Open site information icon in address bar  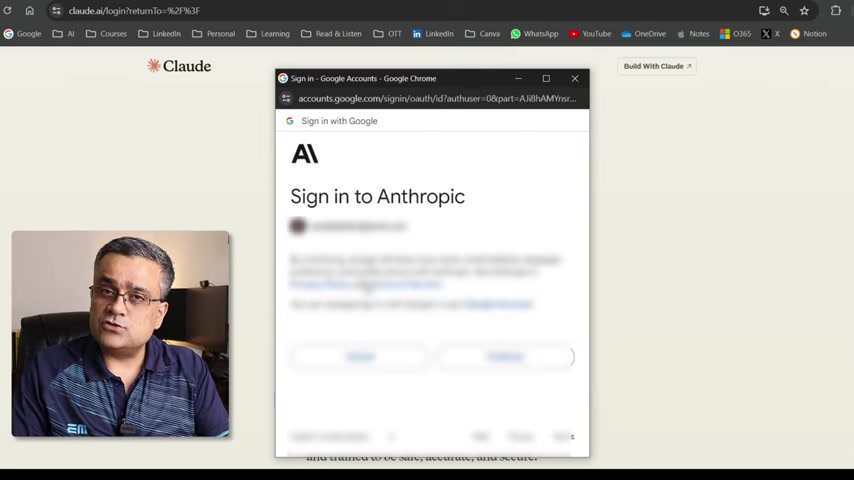pos(56,10)
